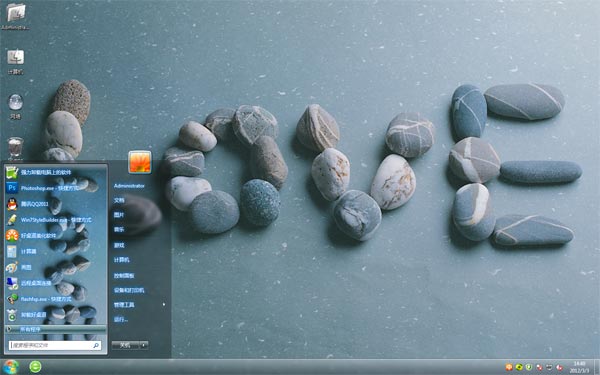Select 运行... (Run) in the Start menu

click(121, 319)
